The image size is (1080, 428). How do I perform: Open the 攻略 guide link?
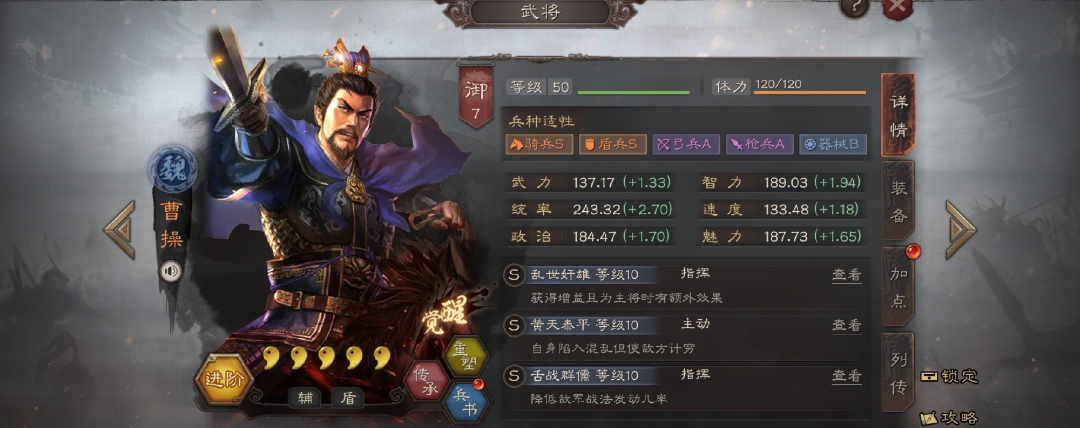pyautogui.click(x=949, y=418)
